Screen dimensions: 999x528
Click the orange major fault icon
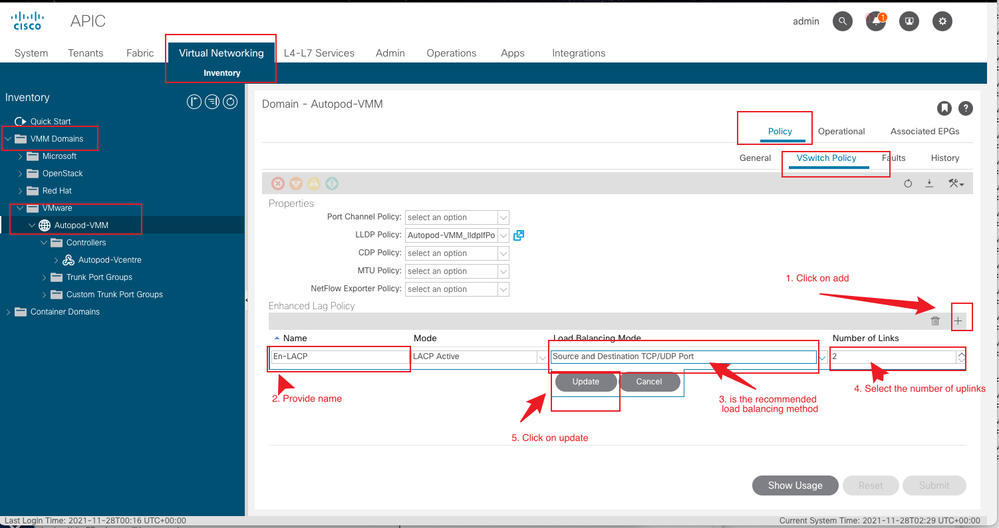pyautogui.click(x=296, y=183)
